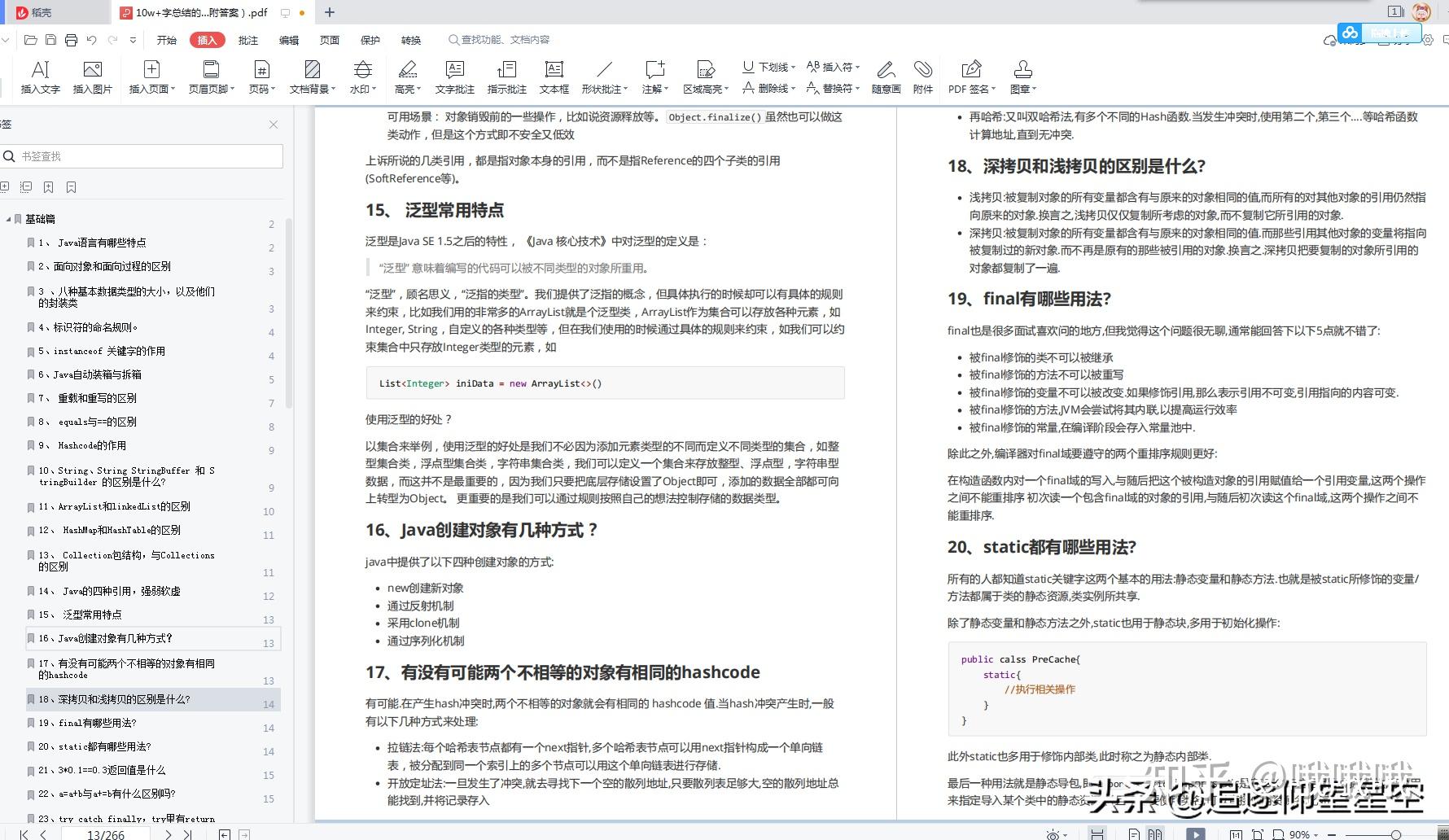
Task: Select the 插入文字 (Insert Text) tool
Action: [x=38, y=76]
